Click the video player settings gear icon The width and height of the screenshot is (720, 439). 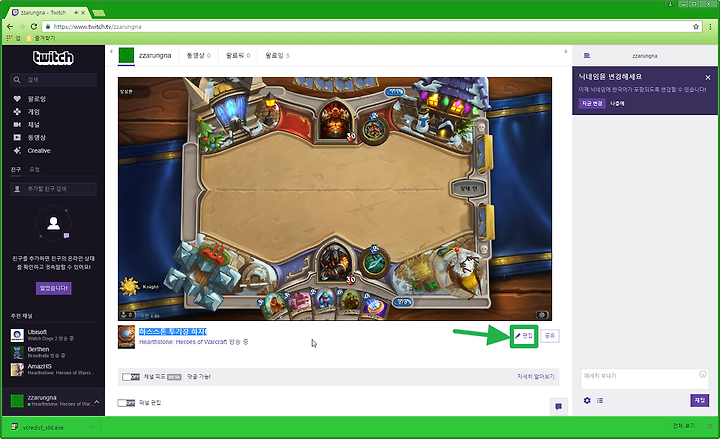click(542, 315)
